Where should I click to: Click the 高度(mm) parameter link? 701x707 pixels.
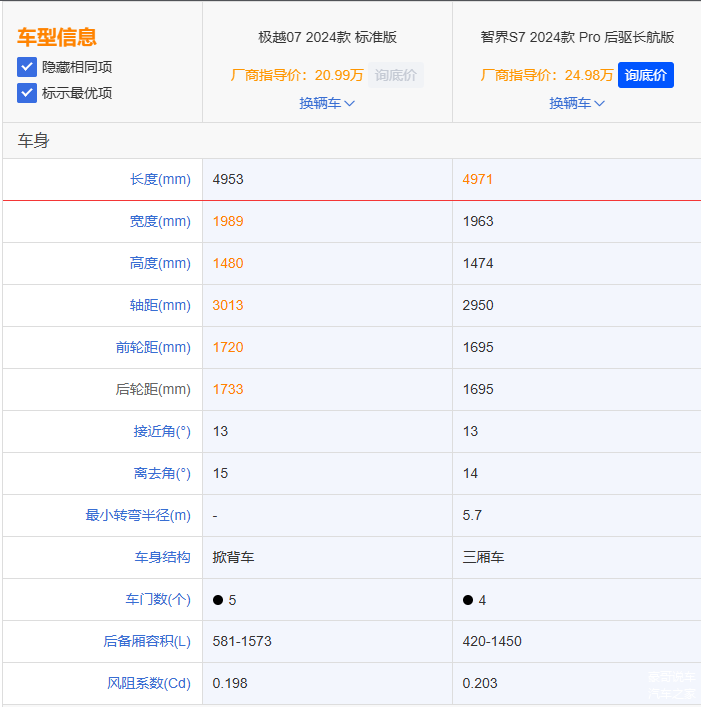160,263
